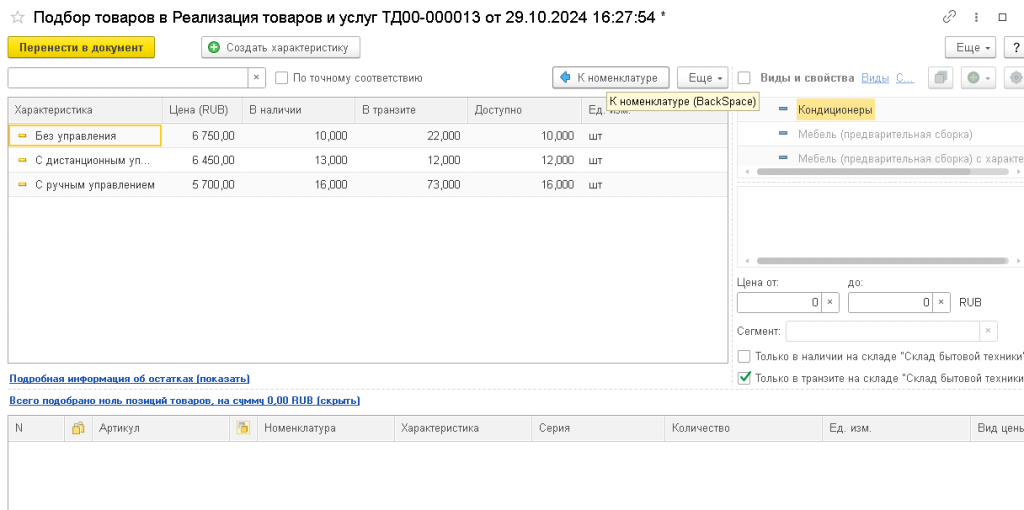
Task: Click В наличии cell 13,000
Action: coord(298,161)
